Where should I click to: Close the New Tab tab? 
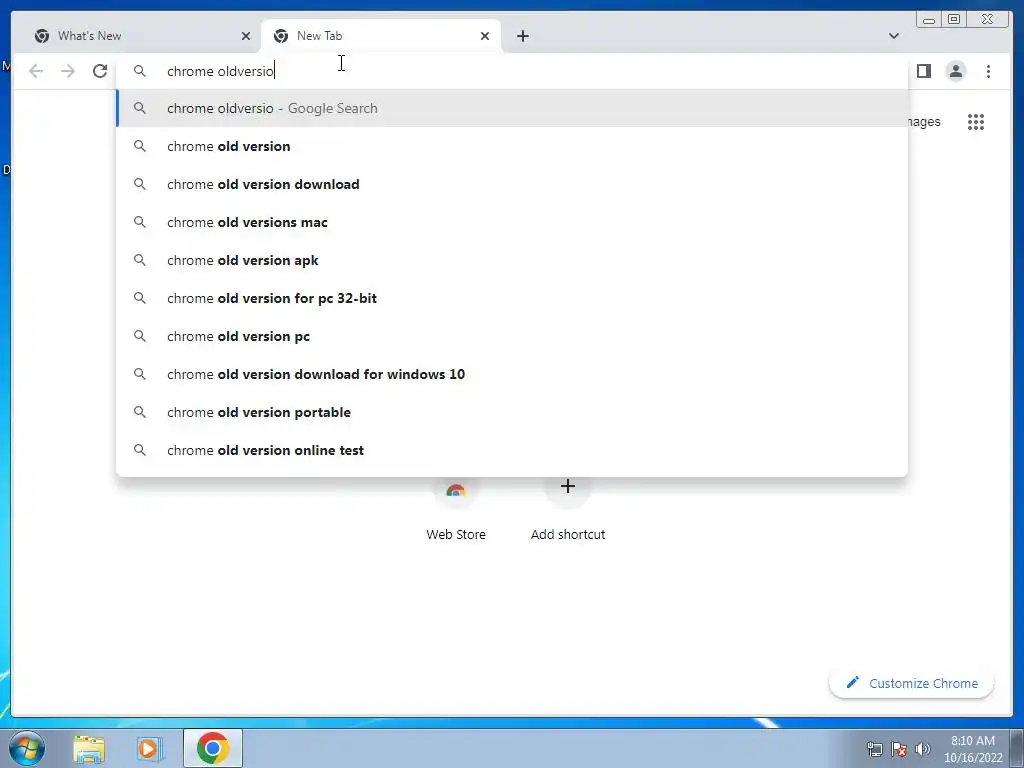[485, 36]
